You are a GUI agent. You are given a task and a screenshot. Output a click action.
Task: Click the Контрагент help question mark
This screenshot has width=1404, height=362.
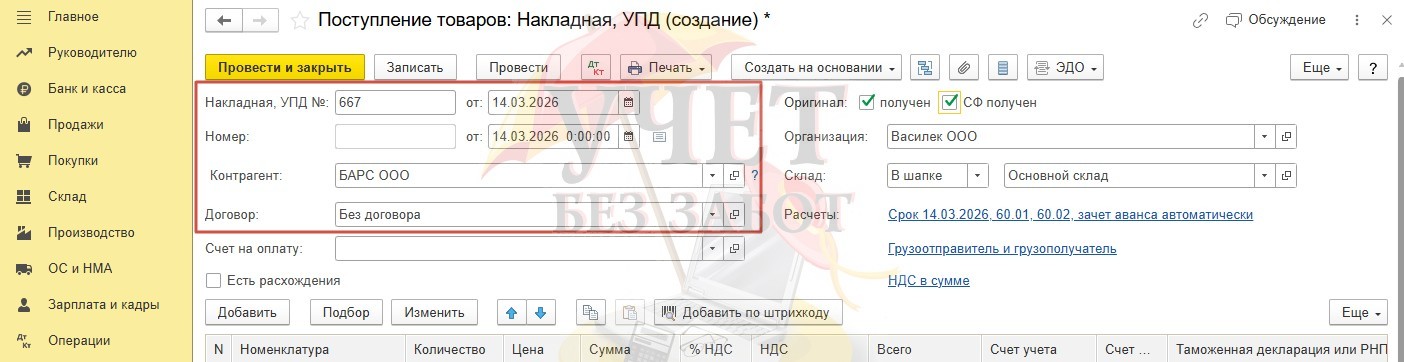click(x=754, y=175)
